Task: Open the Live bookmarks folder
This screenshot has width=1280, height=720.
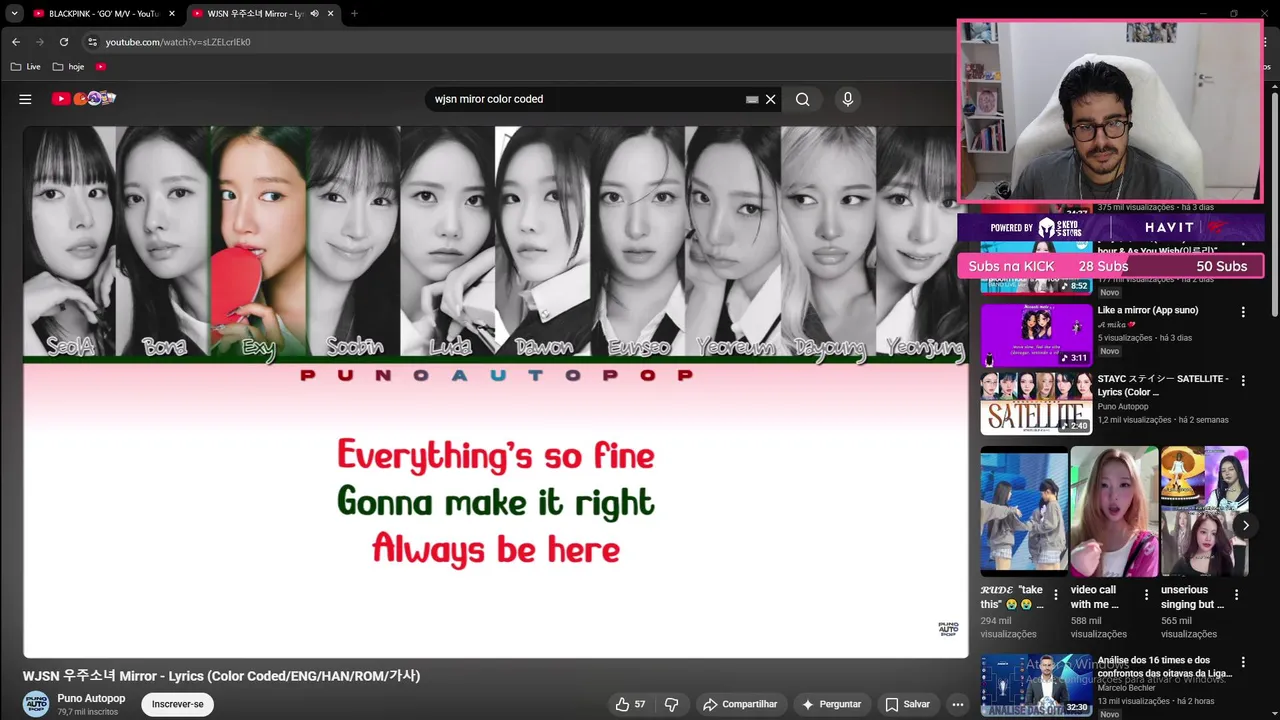Action: 26,67
